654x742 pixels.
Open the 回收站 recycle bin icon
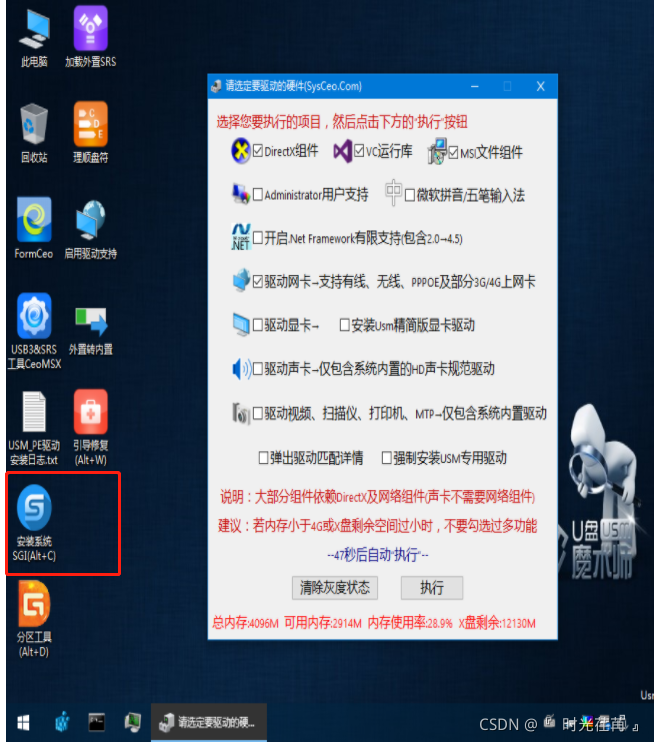click(34, 133)
